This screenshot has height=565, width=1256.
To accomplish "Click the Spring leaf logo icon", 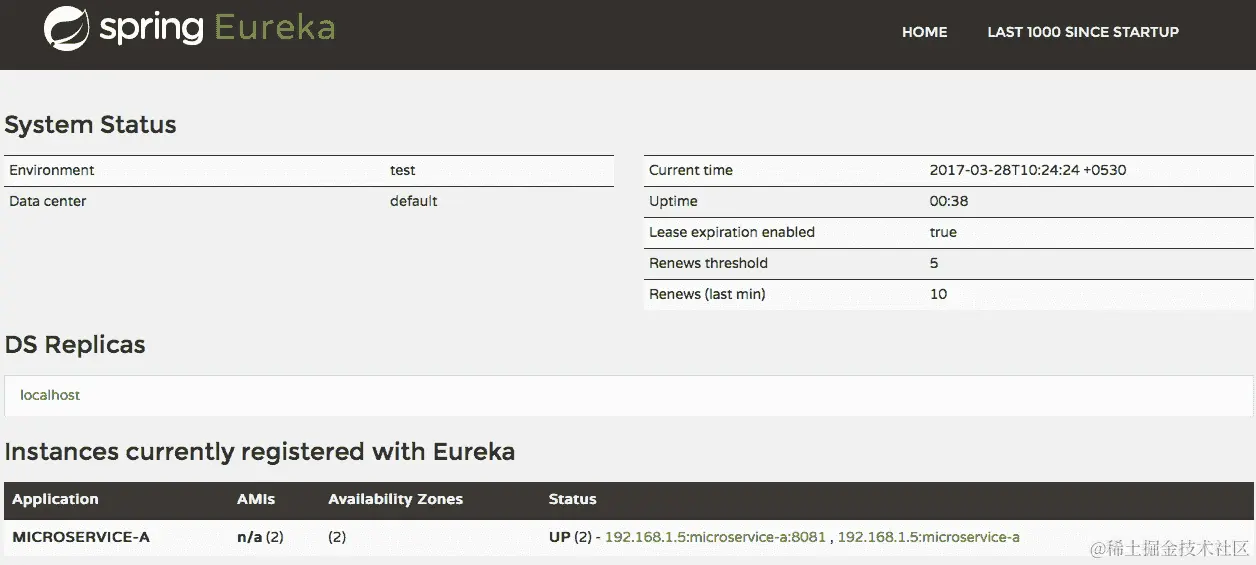I will tap(67, 28).
